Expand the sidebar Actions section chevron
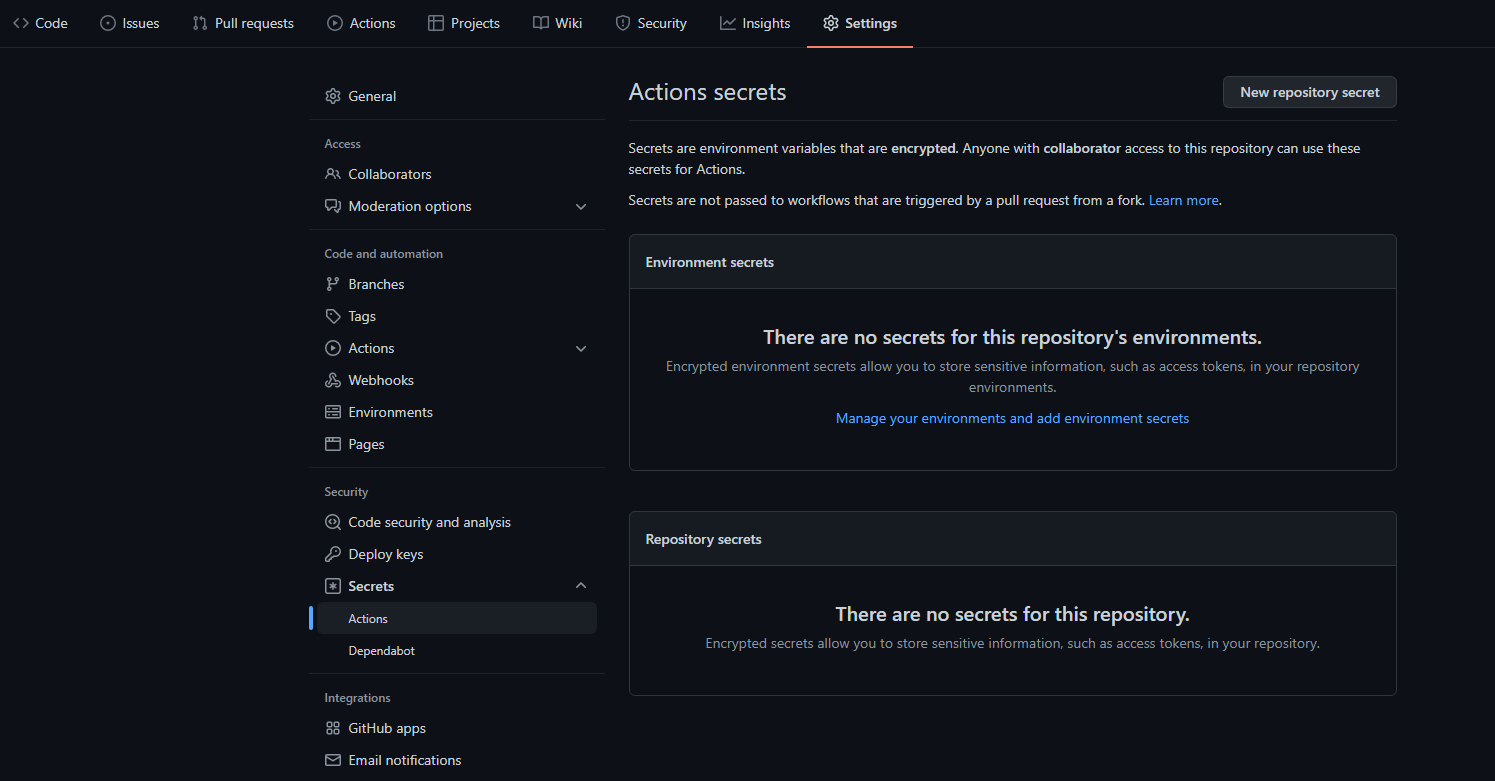The height and width of the screenshot is (781, 1495). [581, 348]
